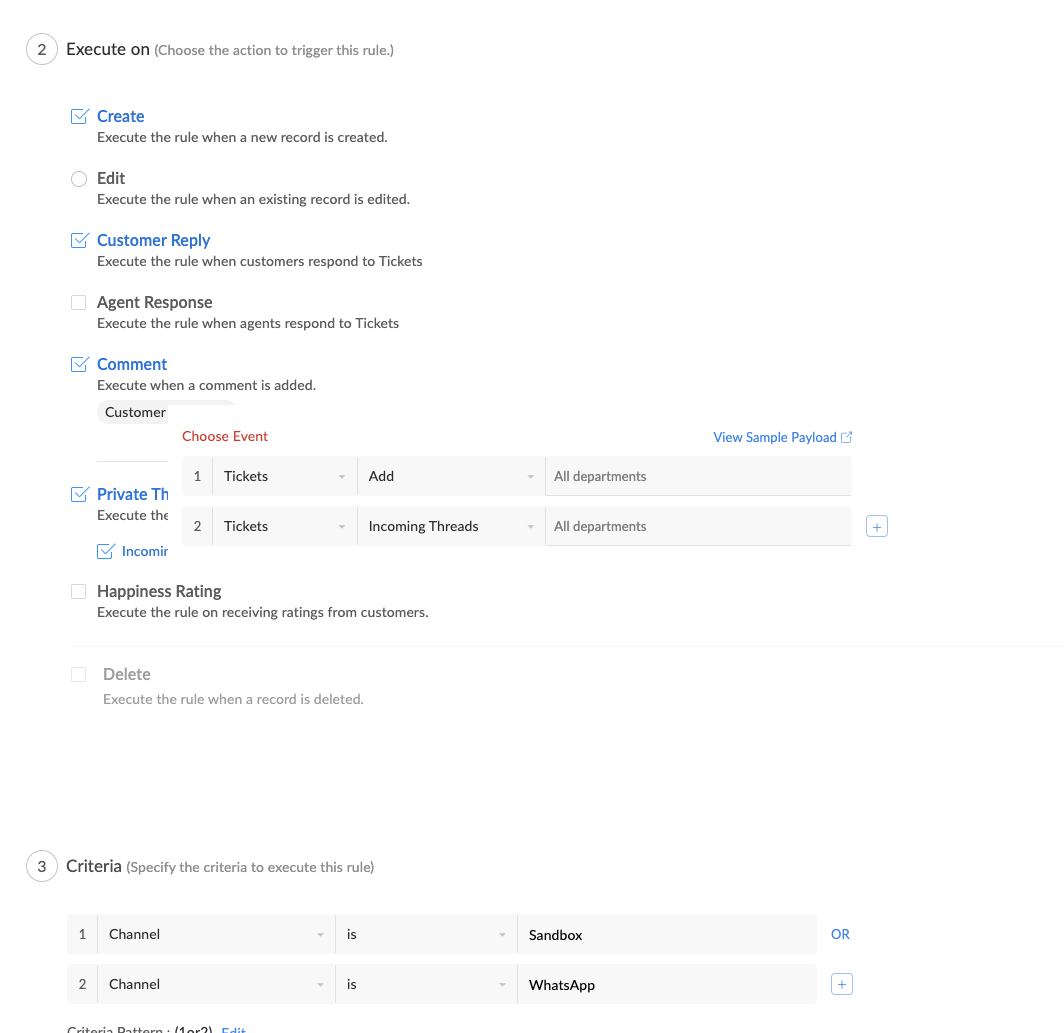
Task: Enable the Happiness Rating checkbox
Action: 79,591
